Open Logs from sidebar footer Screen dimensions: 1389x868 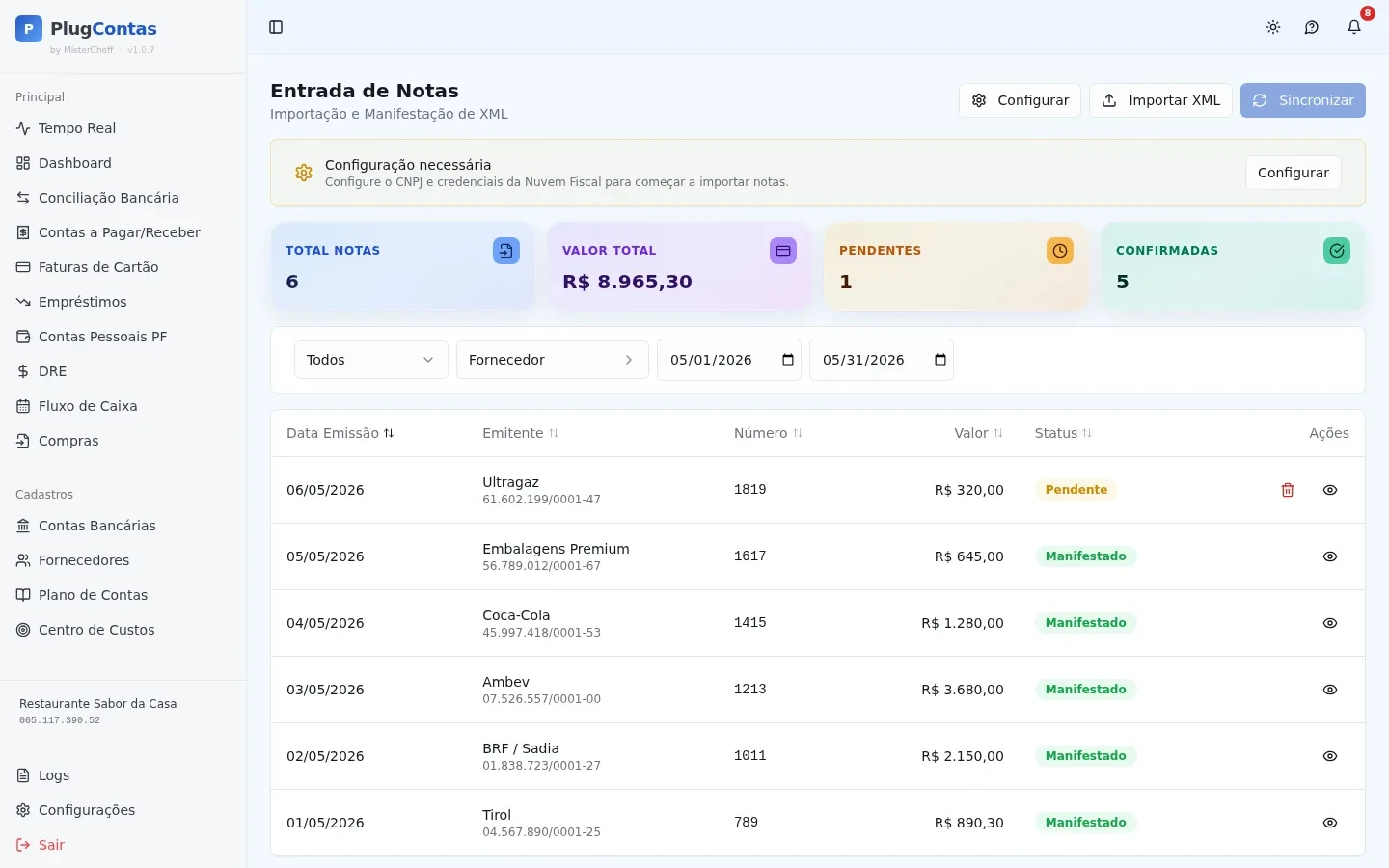[x=123, y=775]
